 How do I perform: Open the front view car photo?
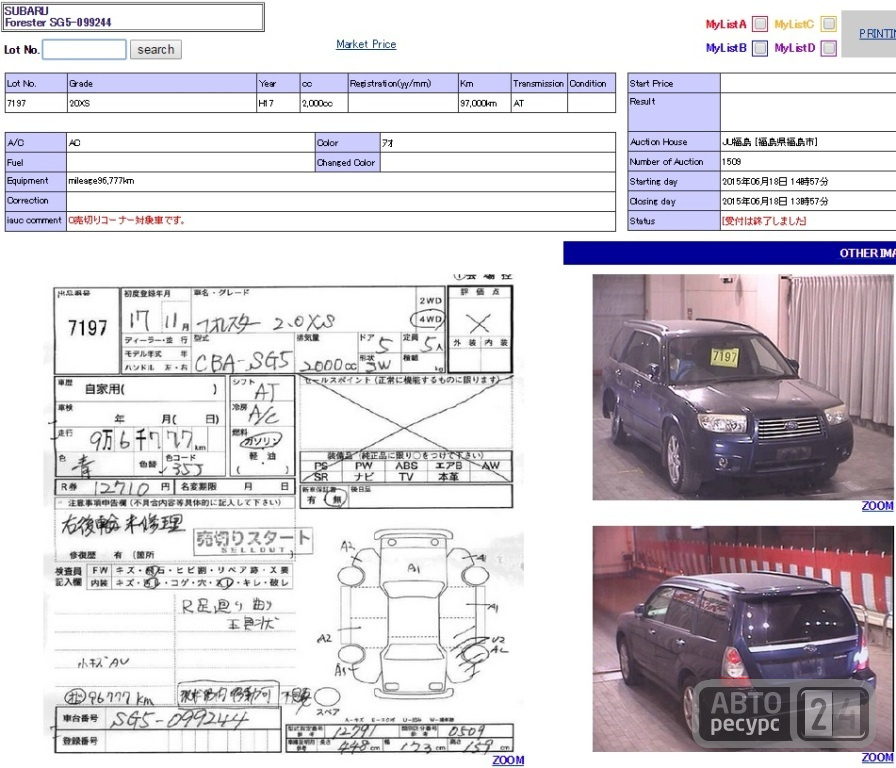pos(743,387)
